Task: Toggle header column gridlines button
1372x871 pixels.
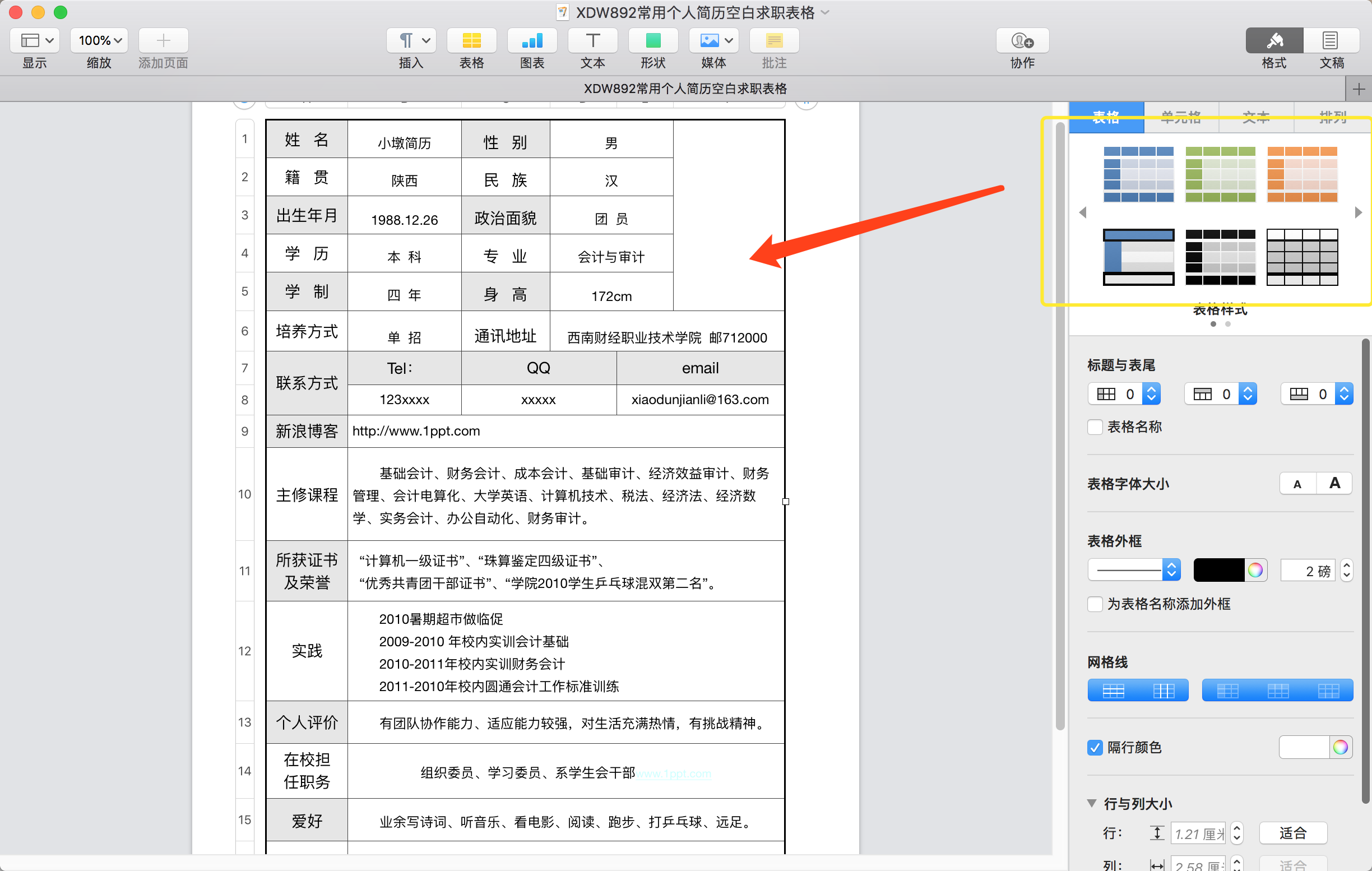Action: (1227, 691)
